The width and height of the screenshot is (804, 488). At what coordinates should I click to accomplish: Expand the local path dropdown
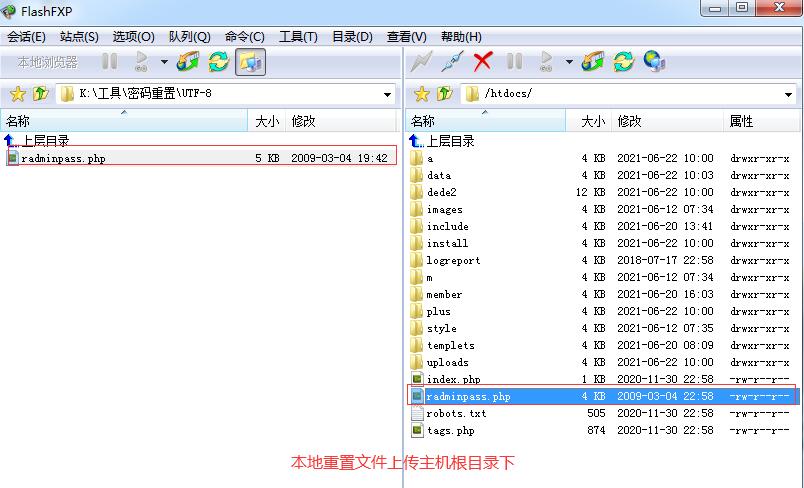pyautogui.click(x=387, y=95)
